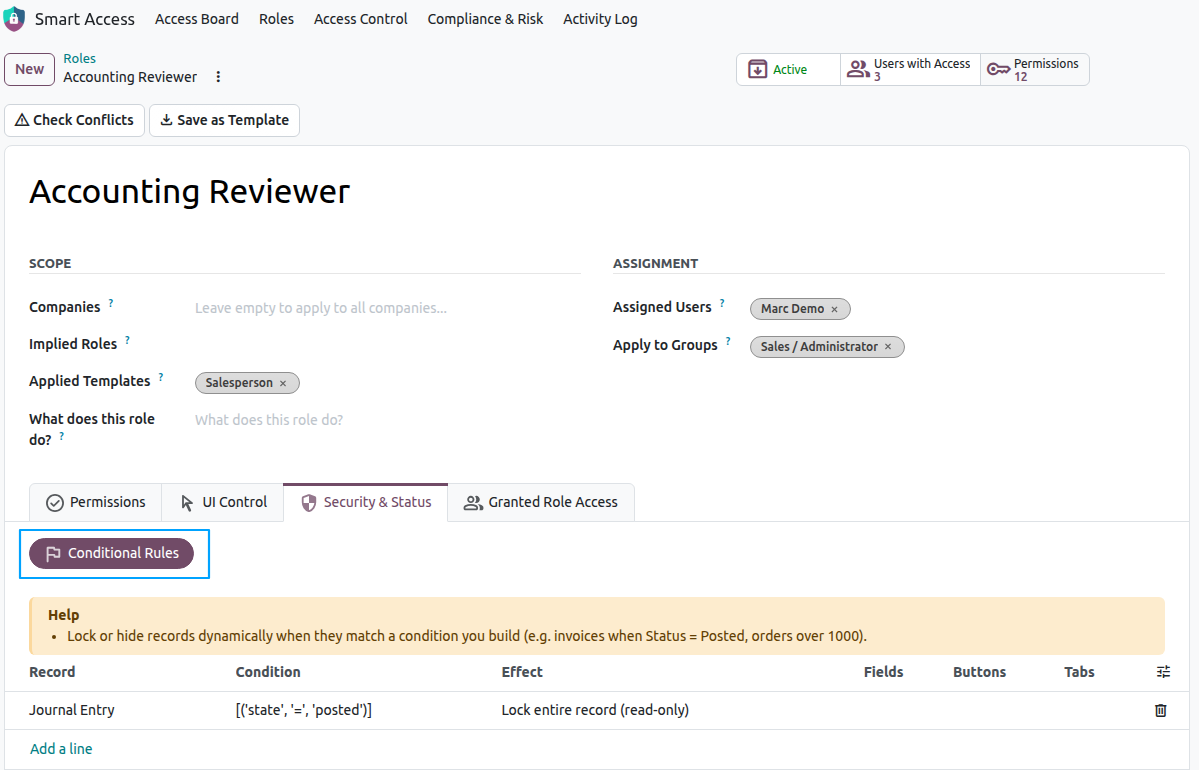Open Compliance & Risk menu
The height and width of the screenshot is (770, 1199).
(485, 19)
